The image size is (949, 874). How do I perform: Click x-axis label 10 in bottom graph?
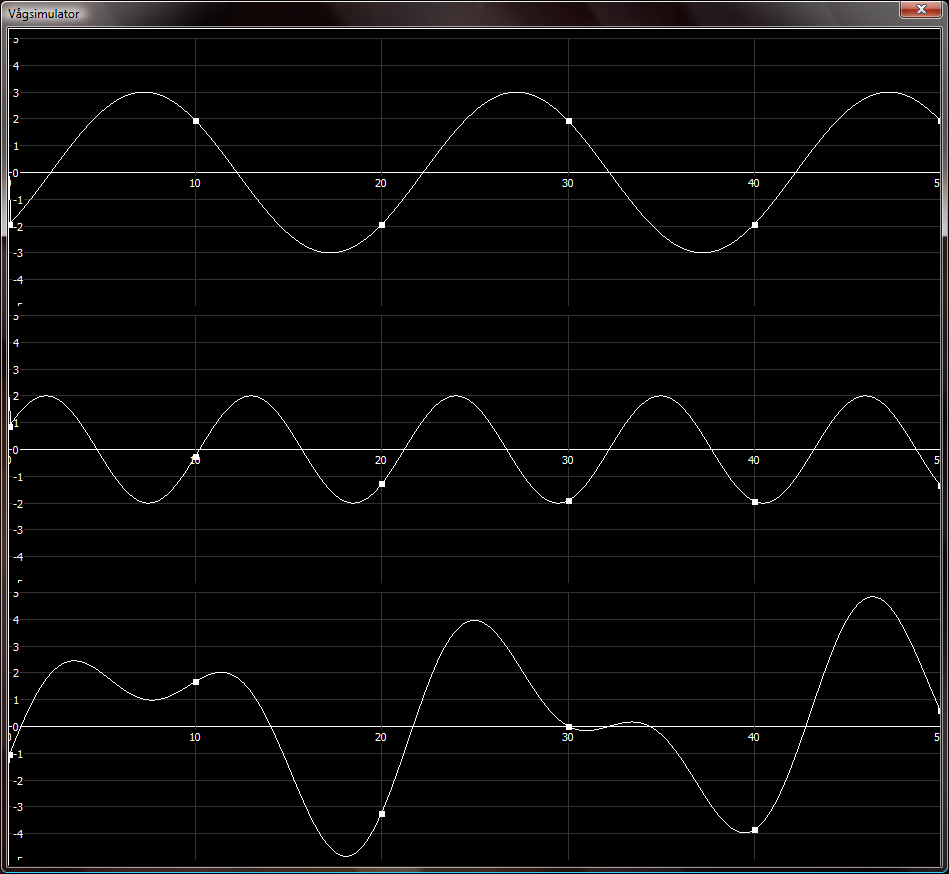click(x=195, y=737)
